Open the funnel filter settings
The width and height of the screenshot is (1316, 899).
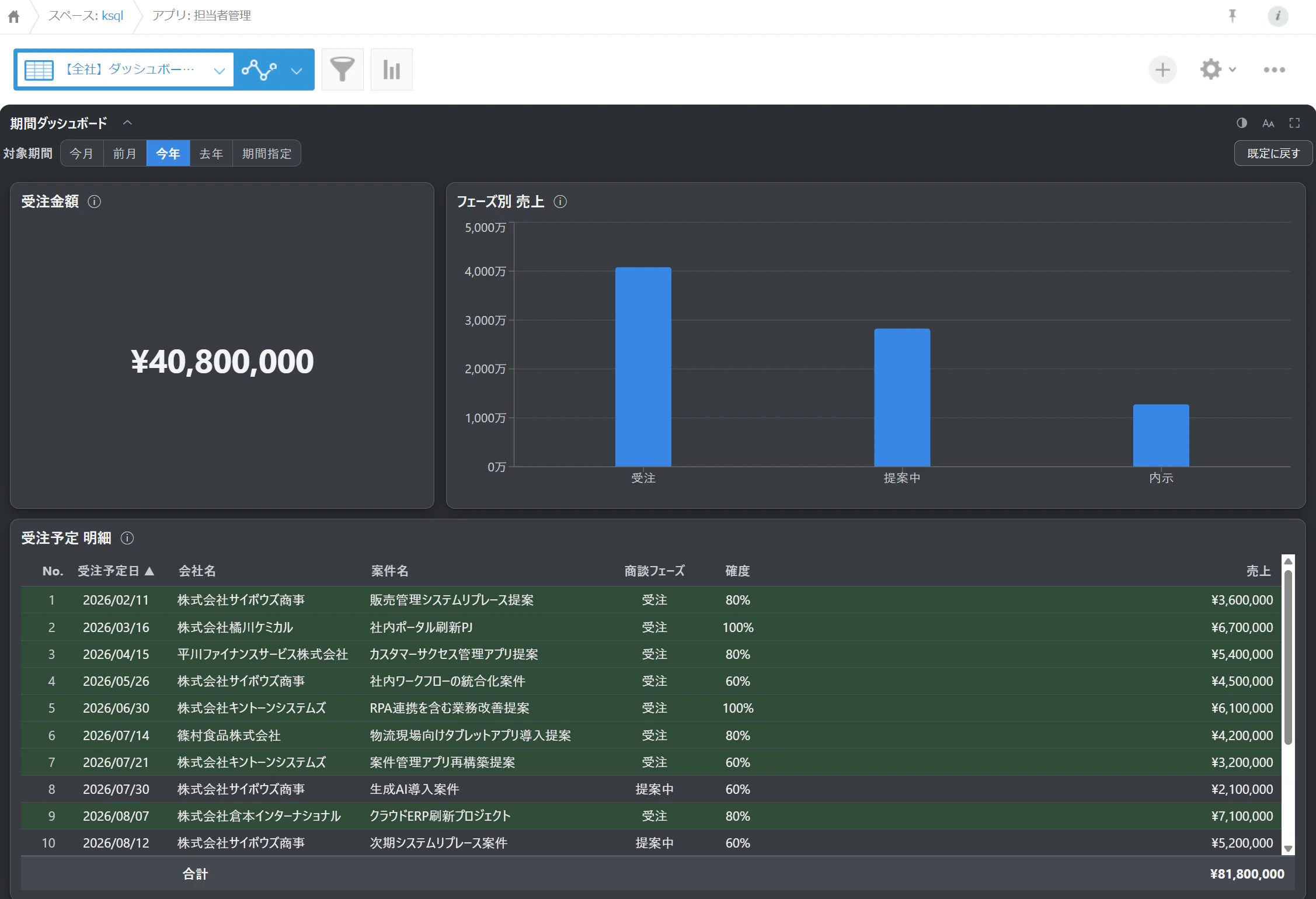click(x=343, y=70)
